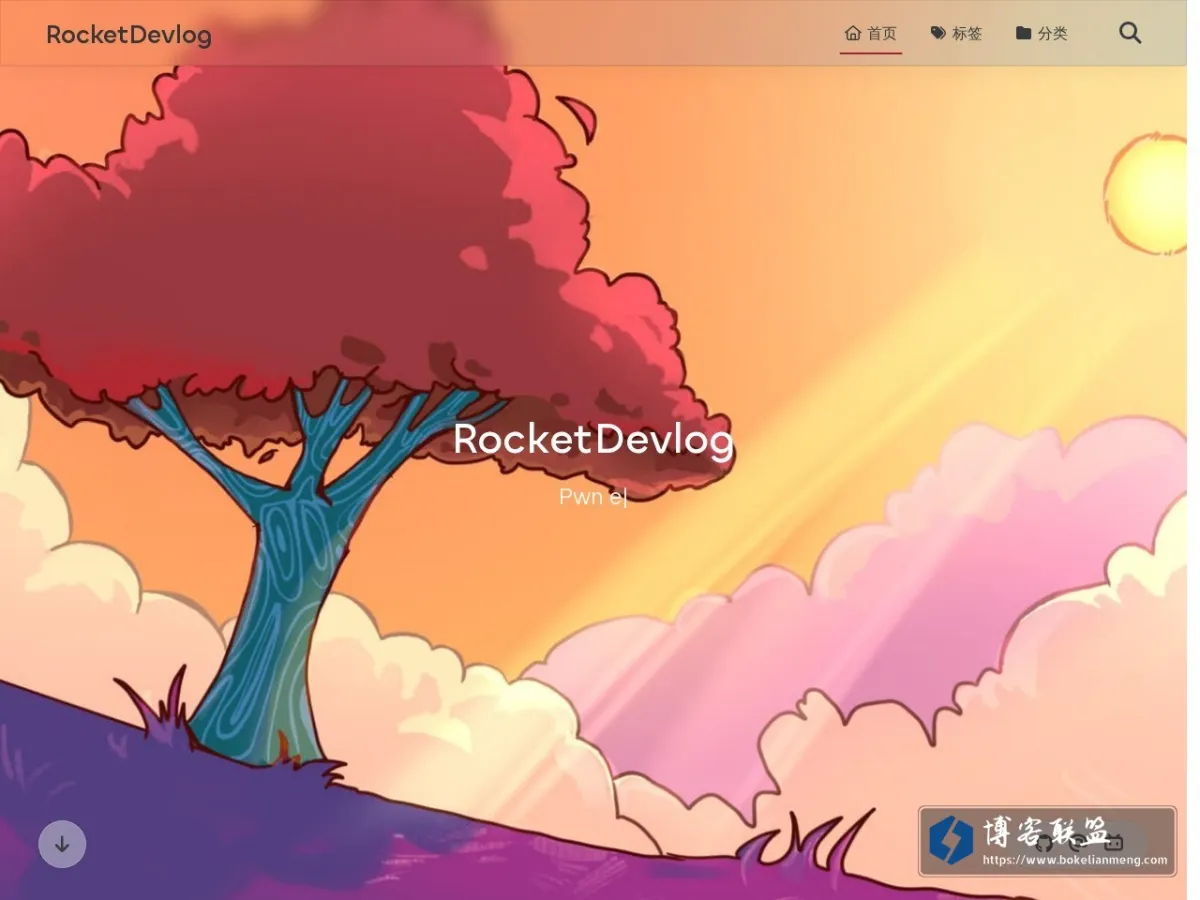The height and width of the screenshot is (900, 1200).
Task: Click the large centered RocketDevlog title
Action: click(593, 440)
